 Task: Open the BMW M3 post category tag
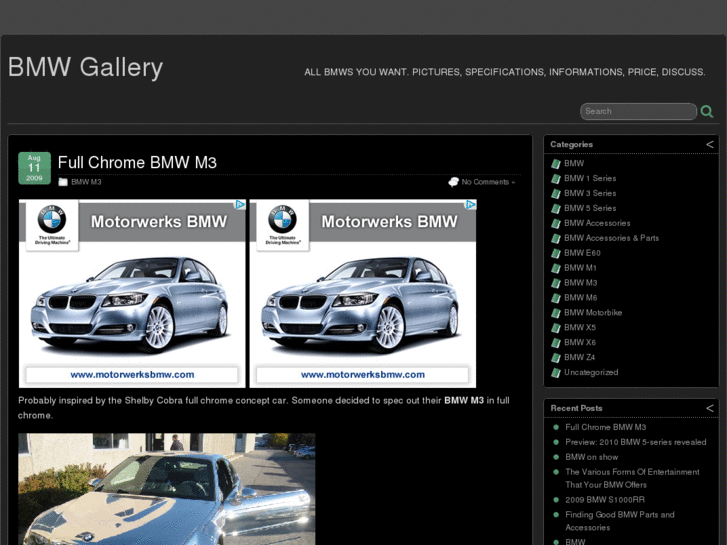click(x=86, y=182)
